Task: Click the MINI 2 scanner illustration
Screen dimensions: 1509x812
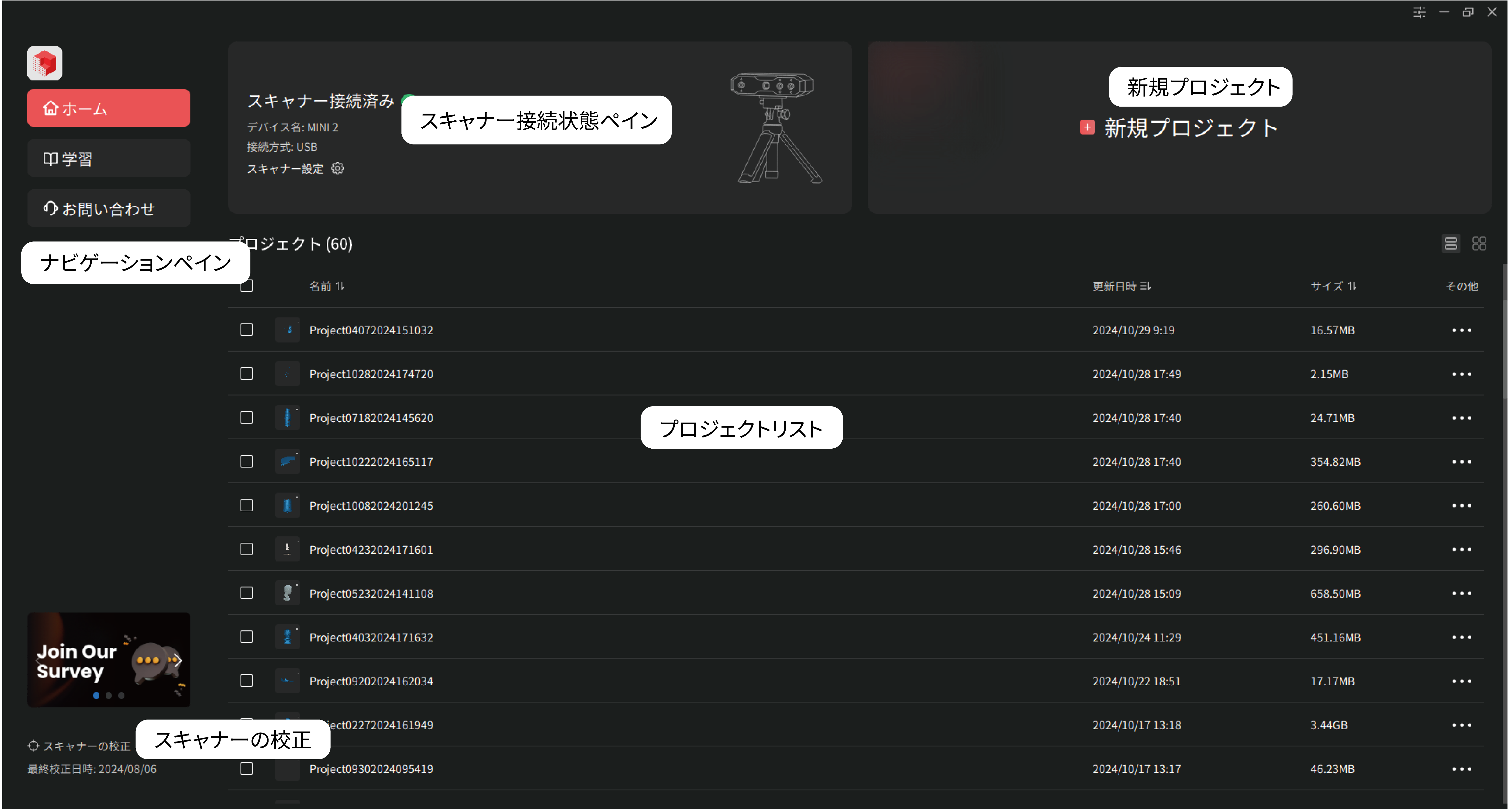Action: click(777, 128)
